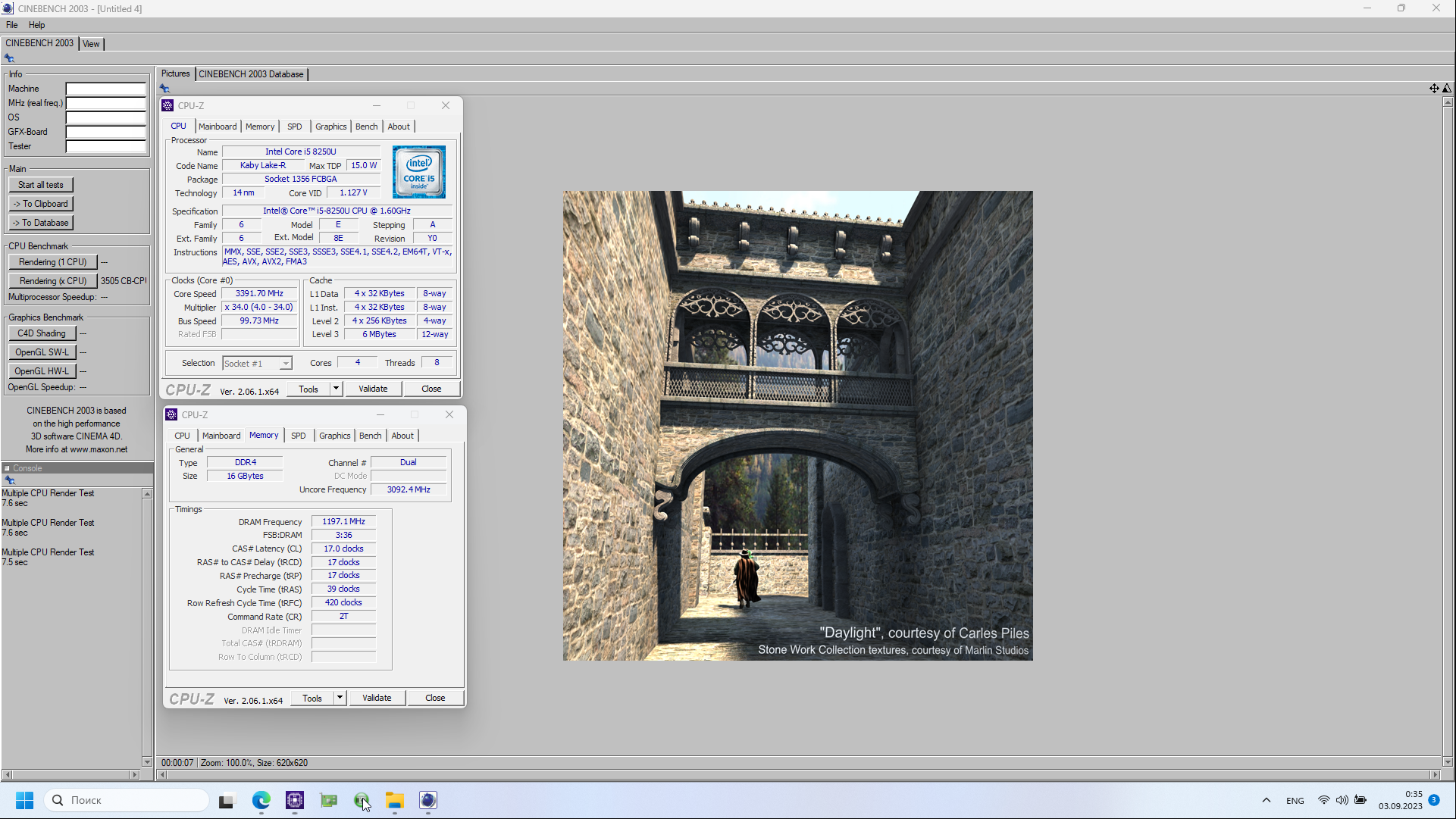This screenshot has width=1456, height=819.
Task: Click the green monitor app on the taskbar
Action: click(328, 800)
